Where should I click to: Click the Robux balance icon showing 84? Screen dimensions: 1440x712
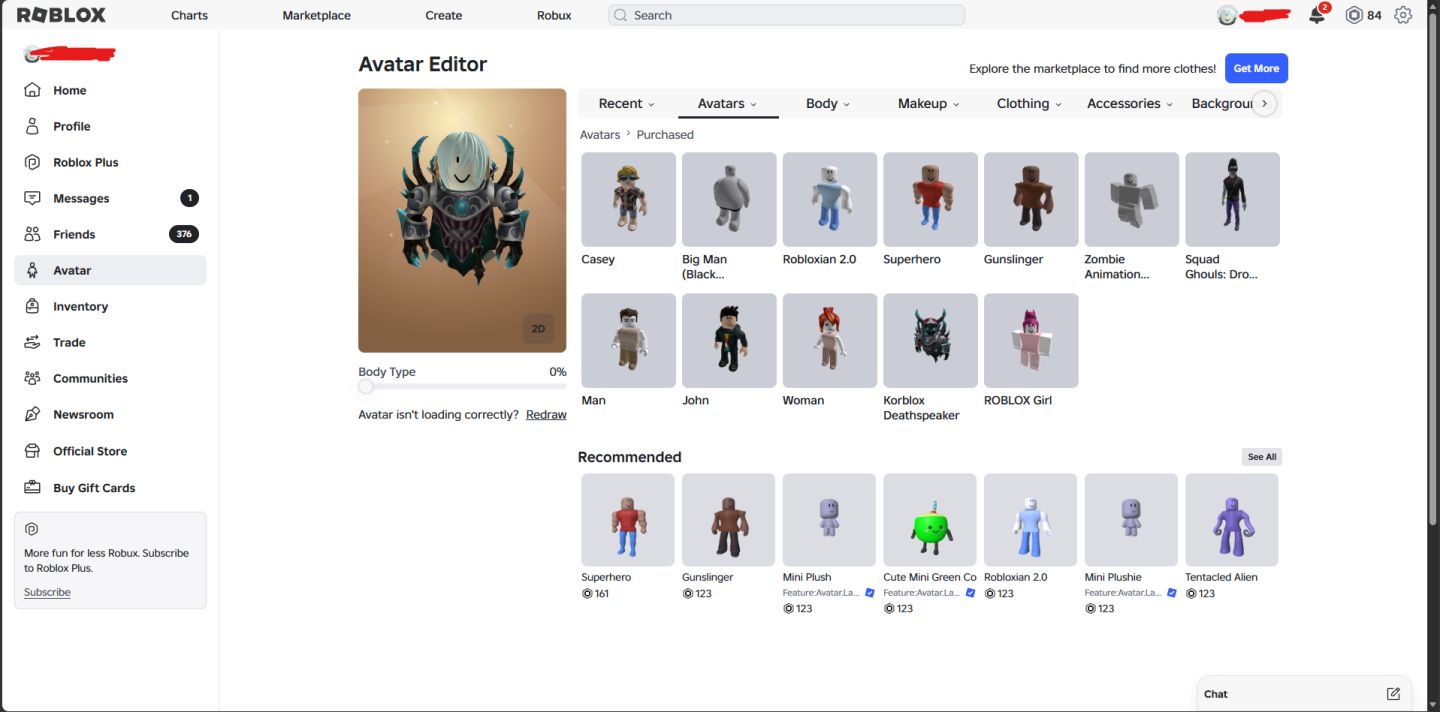click(x=1354, y=15)
